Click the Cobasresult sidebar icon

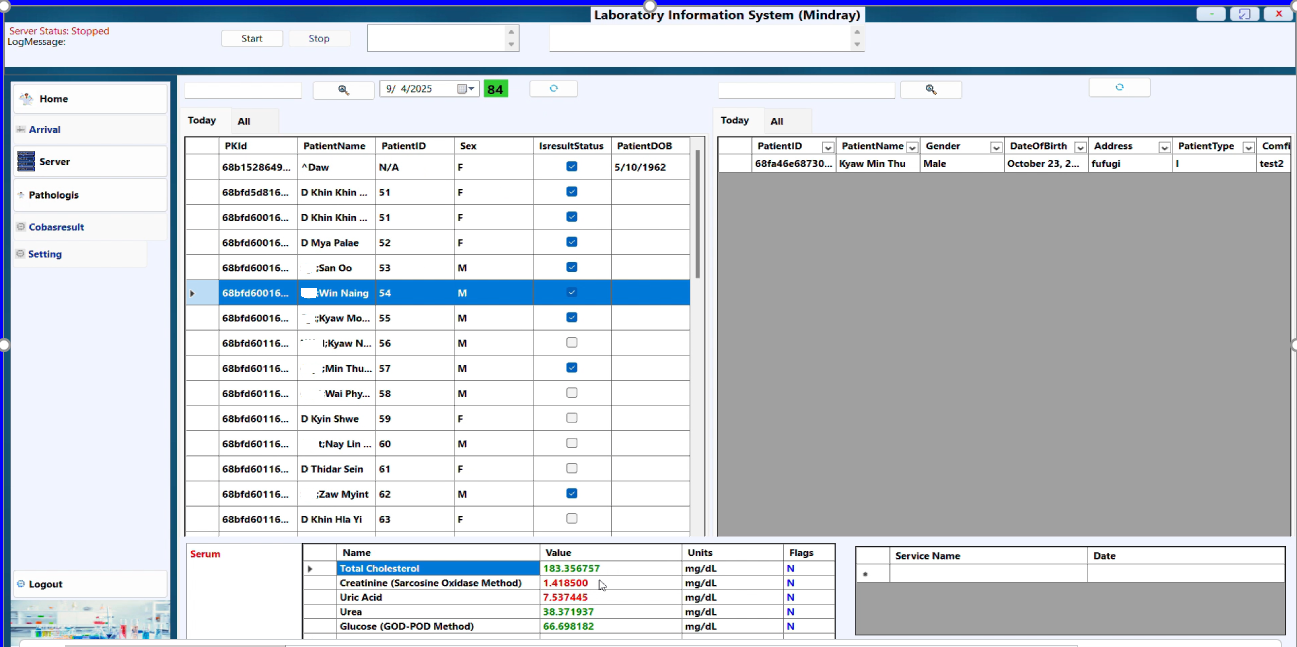(x=20, y=227)
